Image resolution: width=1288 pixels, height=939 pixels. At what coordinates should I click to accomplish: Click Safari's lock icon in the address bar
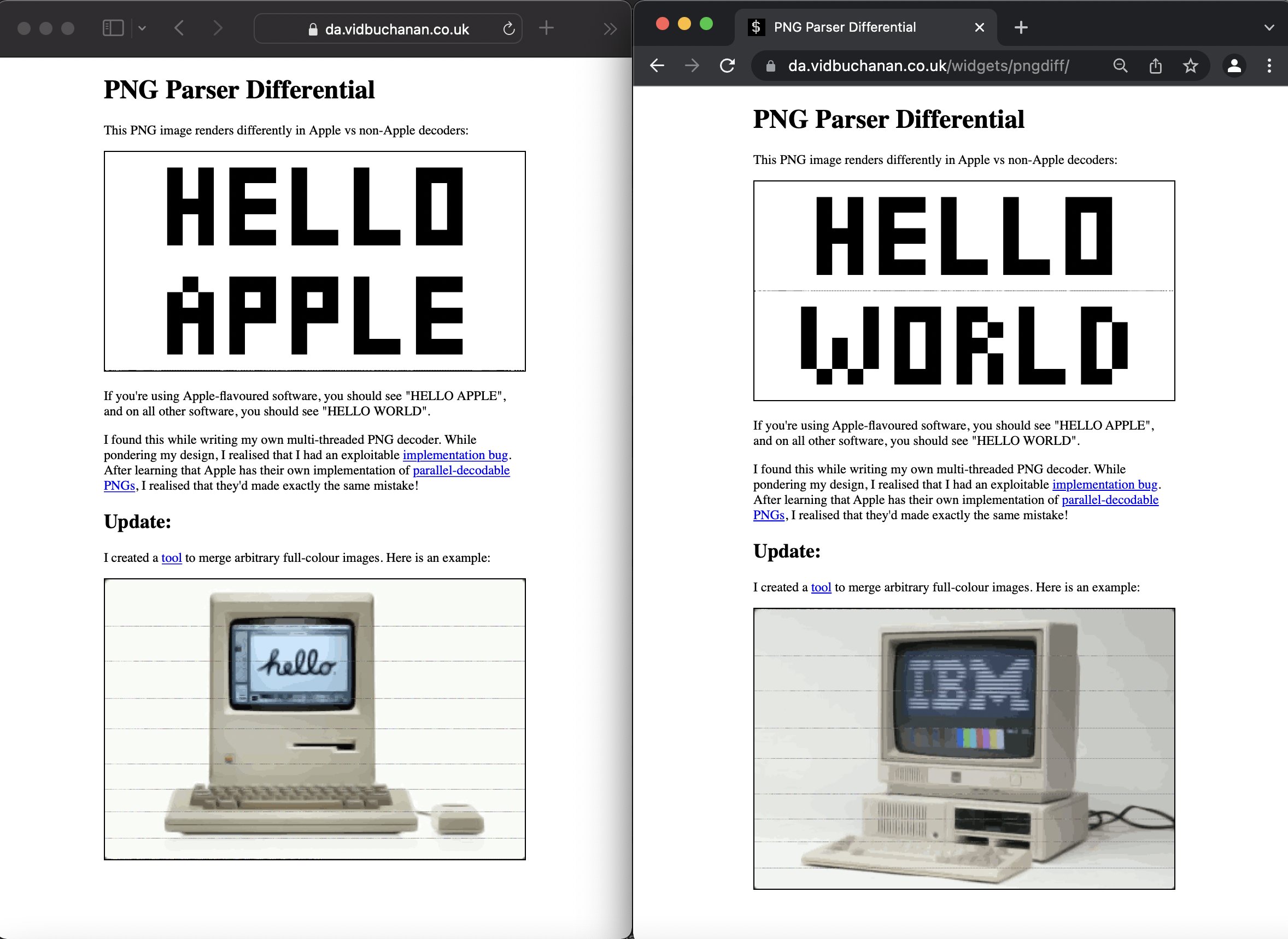click(313, 30)
